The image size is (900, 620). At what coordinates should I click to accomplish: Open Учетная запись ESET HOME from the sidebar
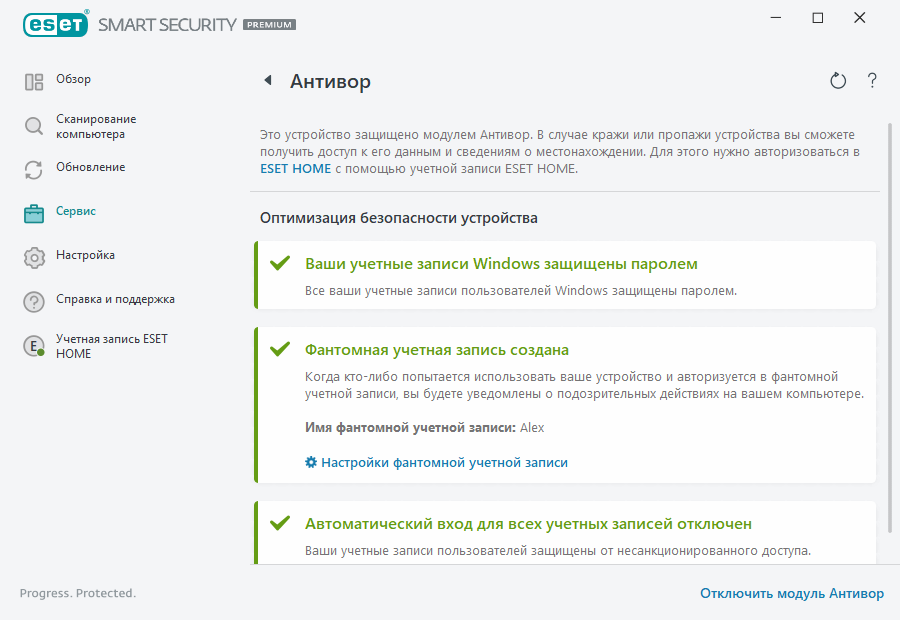110,345
